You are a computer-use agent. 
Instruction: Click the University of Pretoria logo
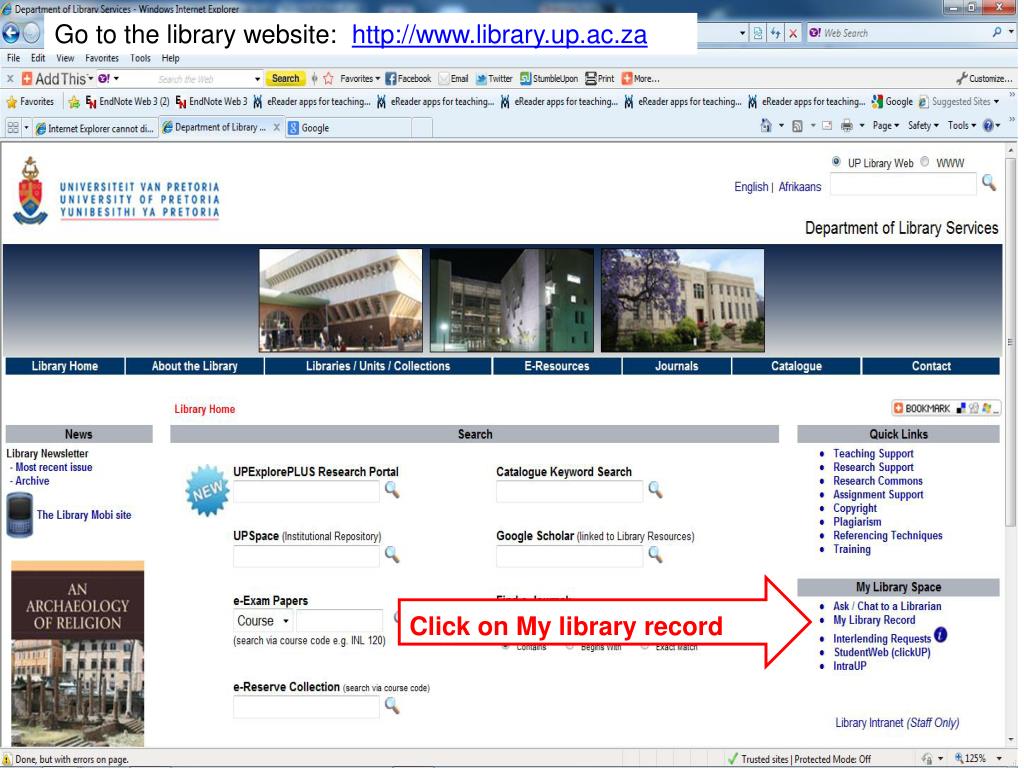pyautogui.click(x=117, y=191)
